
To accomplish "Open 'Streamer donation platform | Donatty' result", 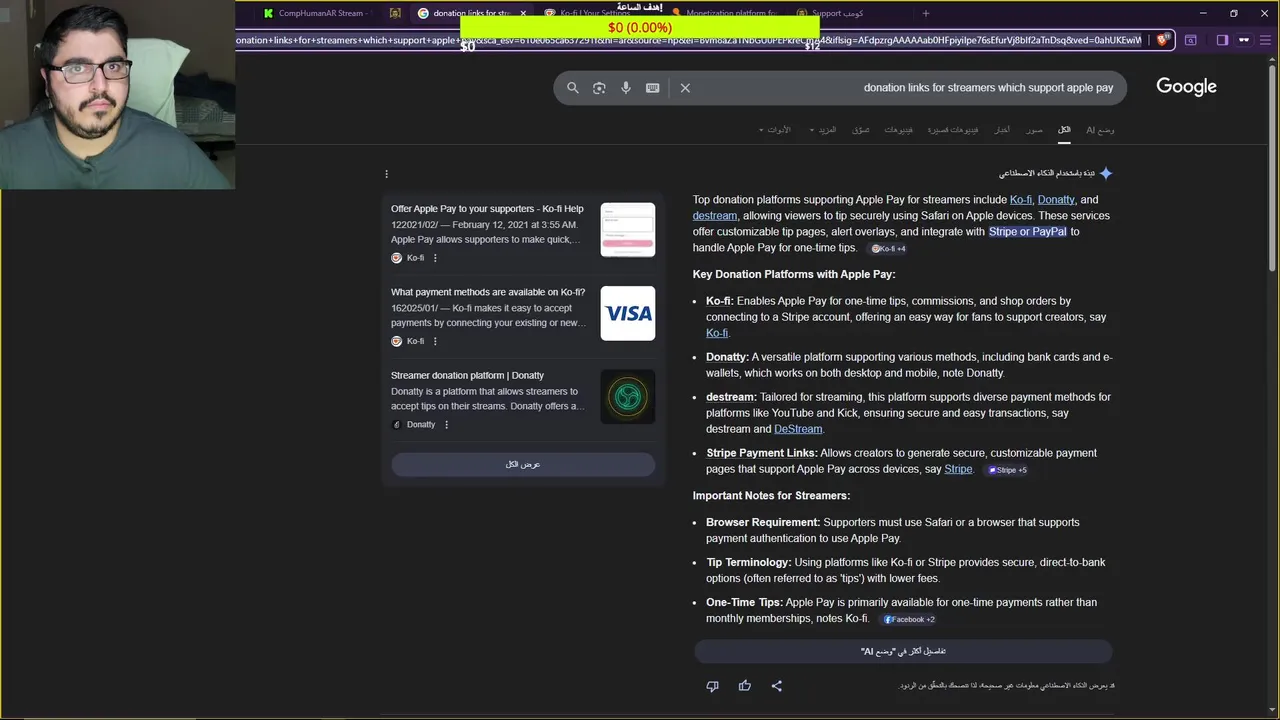I will coord(467,375).
